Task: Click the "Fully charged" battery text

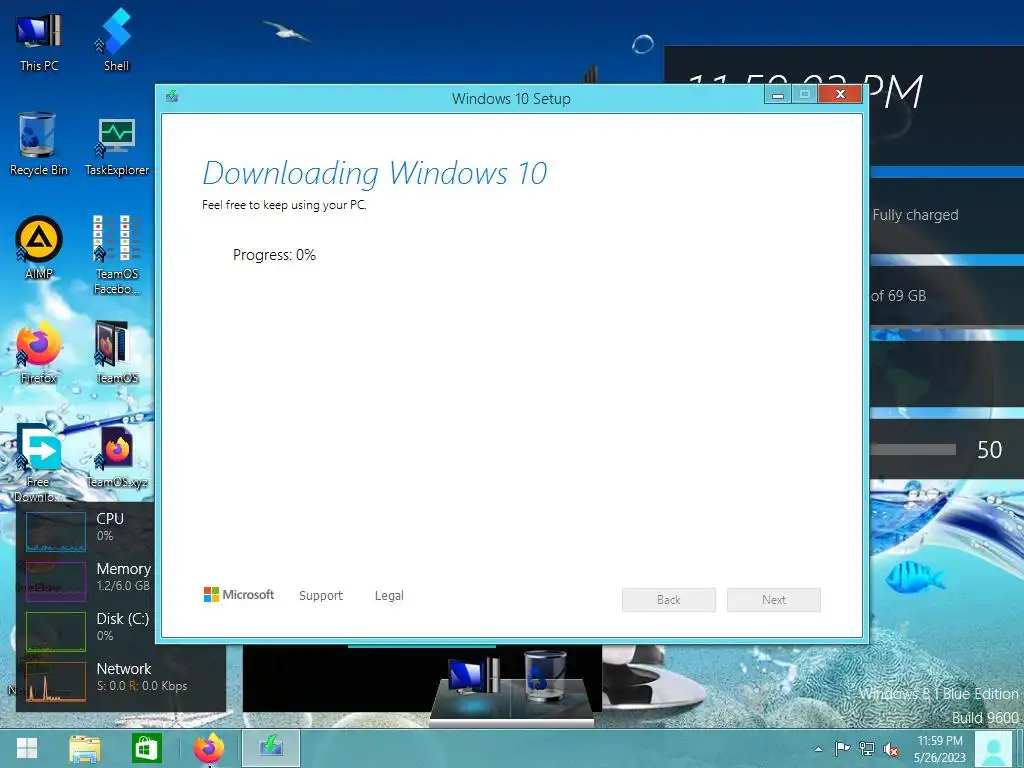Action: click(916, 215)
